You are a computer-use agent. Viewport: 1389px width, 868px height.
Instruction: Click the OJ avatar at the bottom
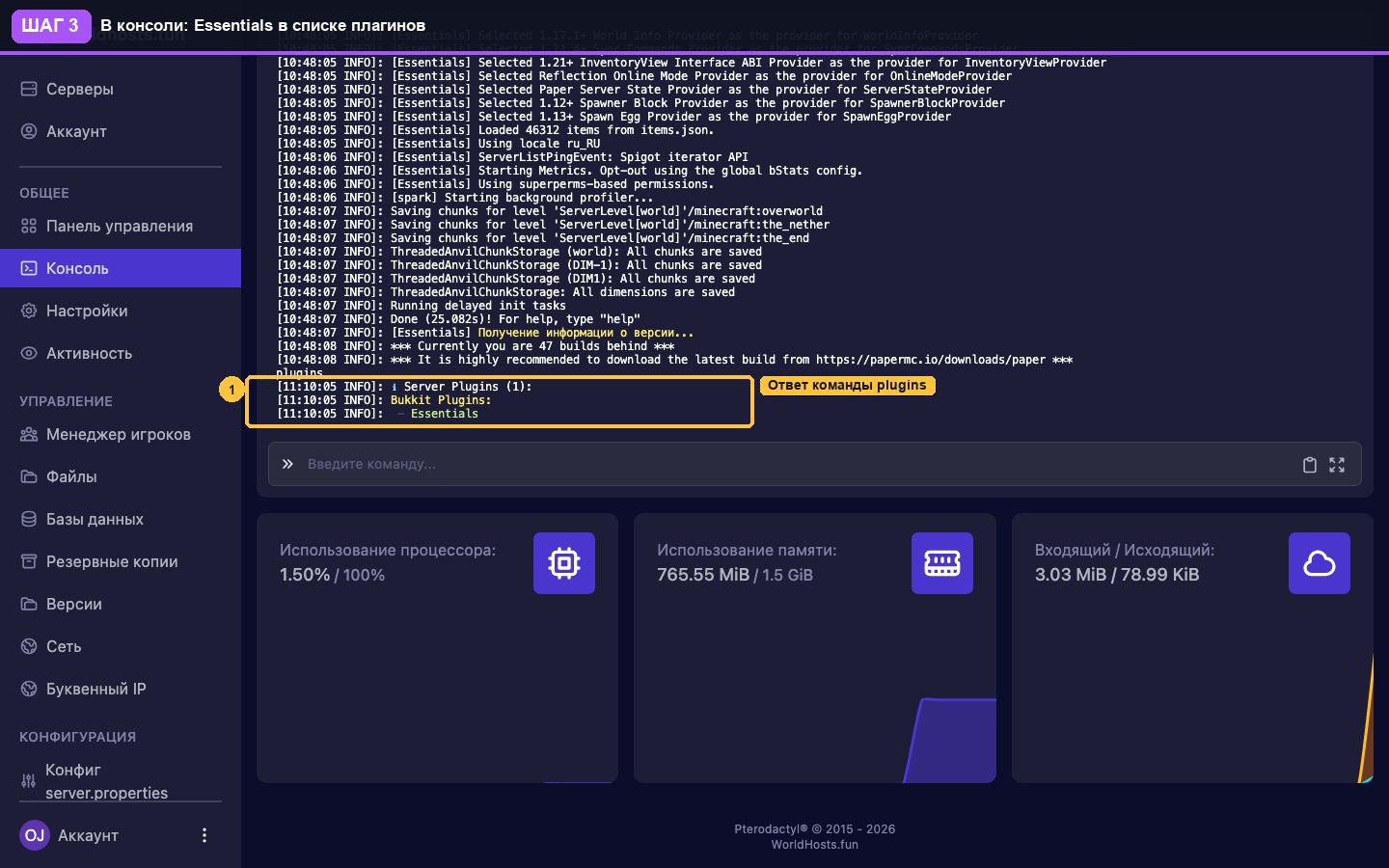[x=35, y=835]
